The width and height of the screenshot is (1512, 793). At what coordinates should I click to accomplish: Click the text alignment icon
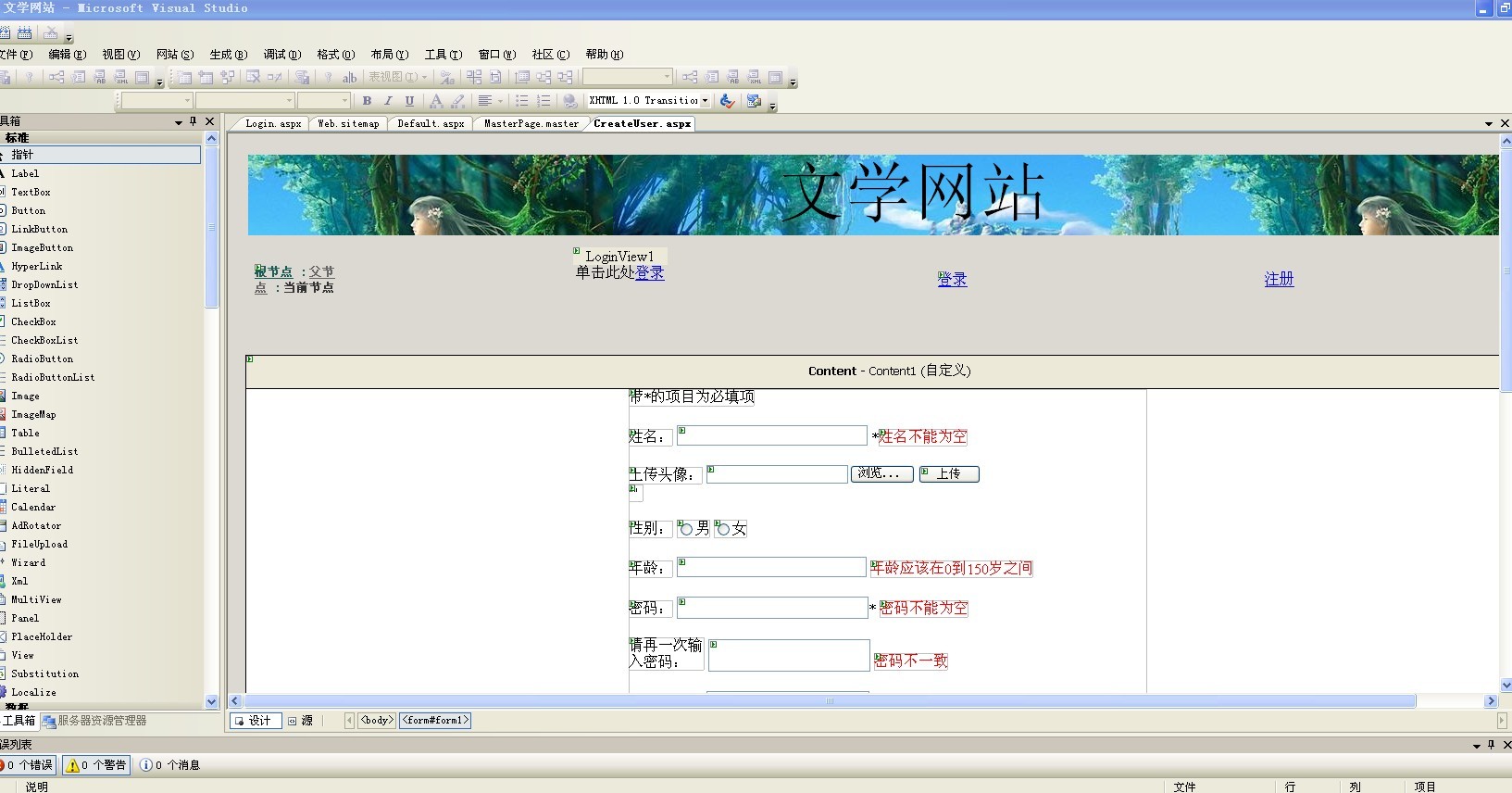(485, 101)
